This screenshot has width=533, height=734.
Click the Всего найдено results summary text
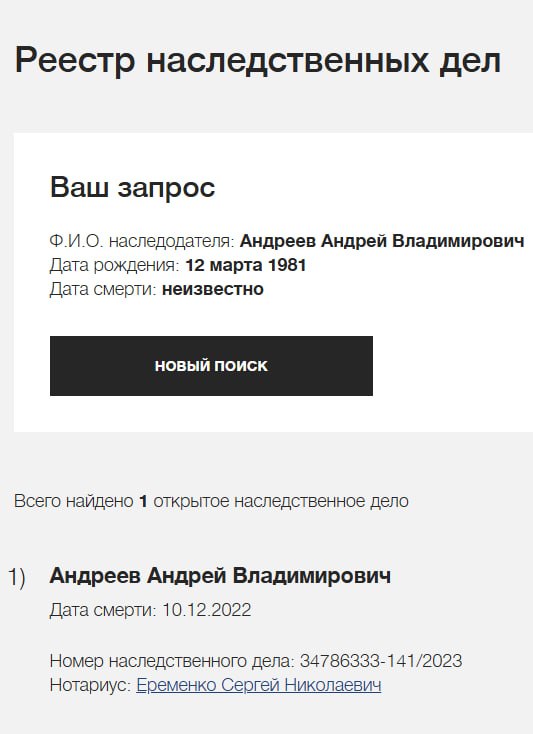211,501
